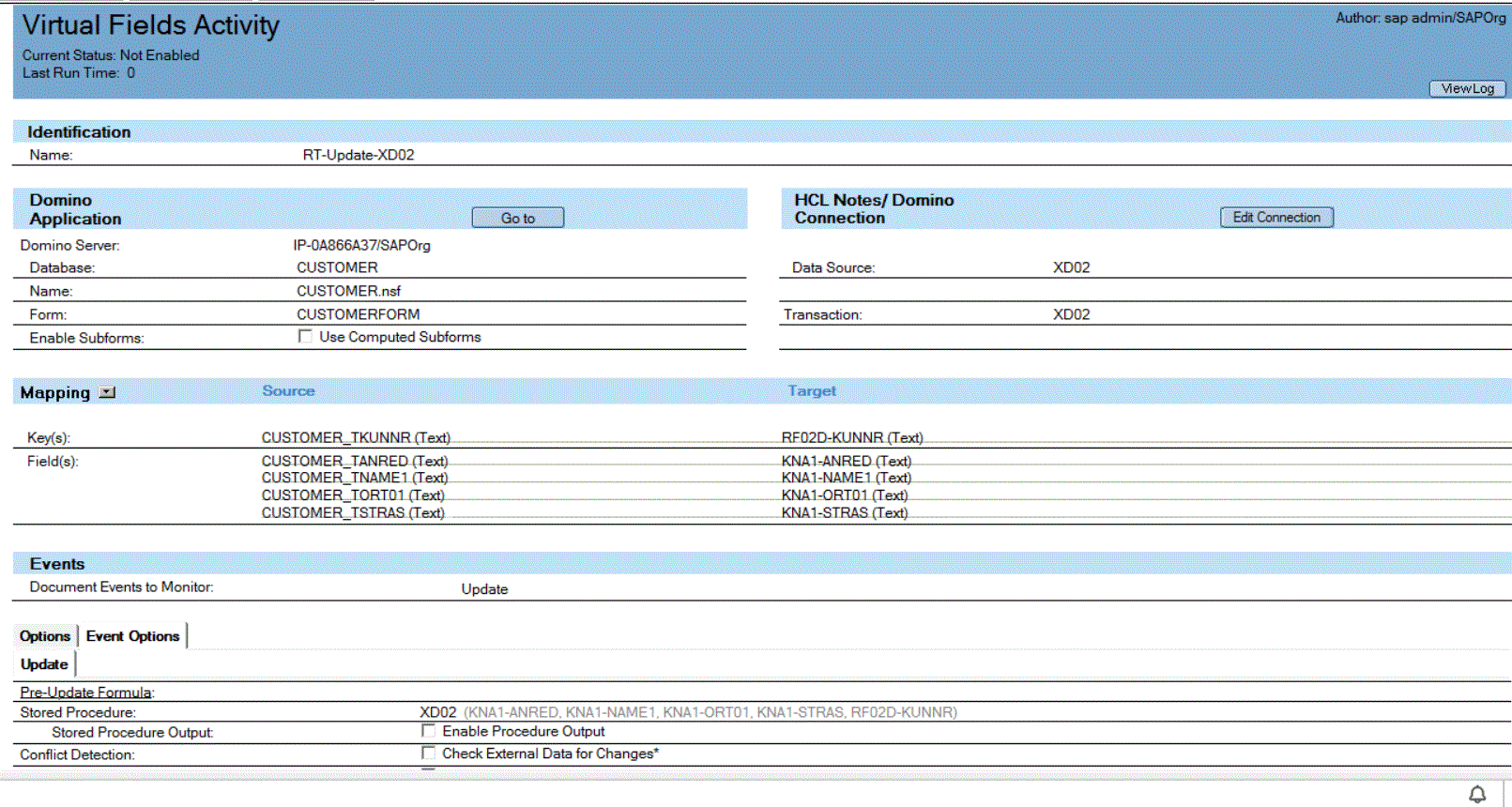Screen dimensions: 1512x807
Task: Click the Domino Server value IP-0A866A37/SAPOrg
Action: 361,245
